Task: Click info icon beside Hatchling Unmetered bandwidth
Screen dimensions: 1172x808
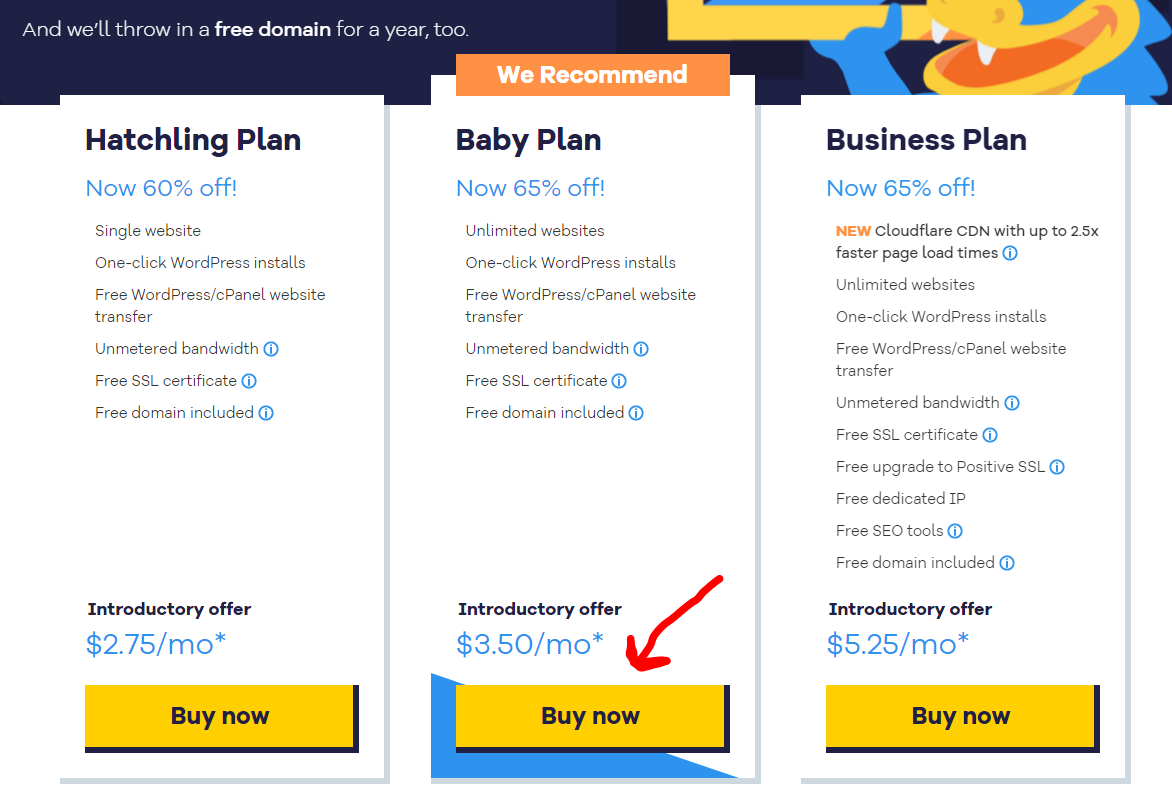Action: 271,349
